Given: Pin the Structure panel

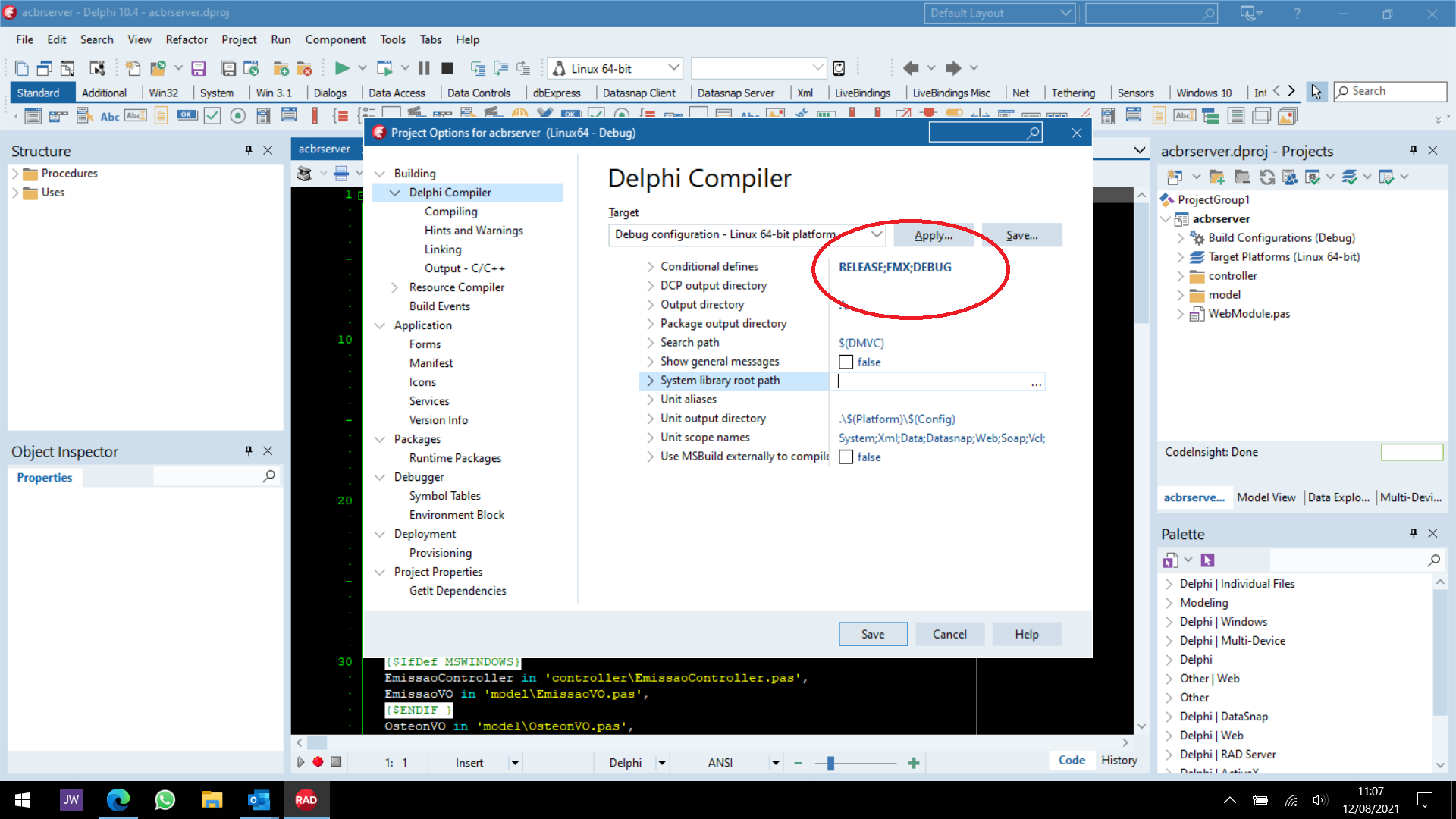Looking at the screenshot, I should 249,150.
